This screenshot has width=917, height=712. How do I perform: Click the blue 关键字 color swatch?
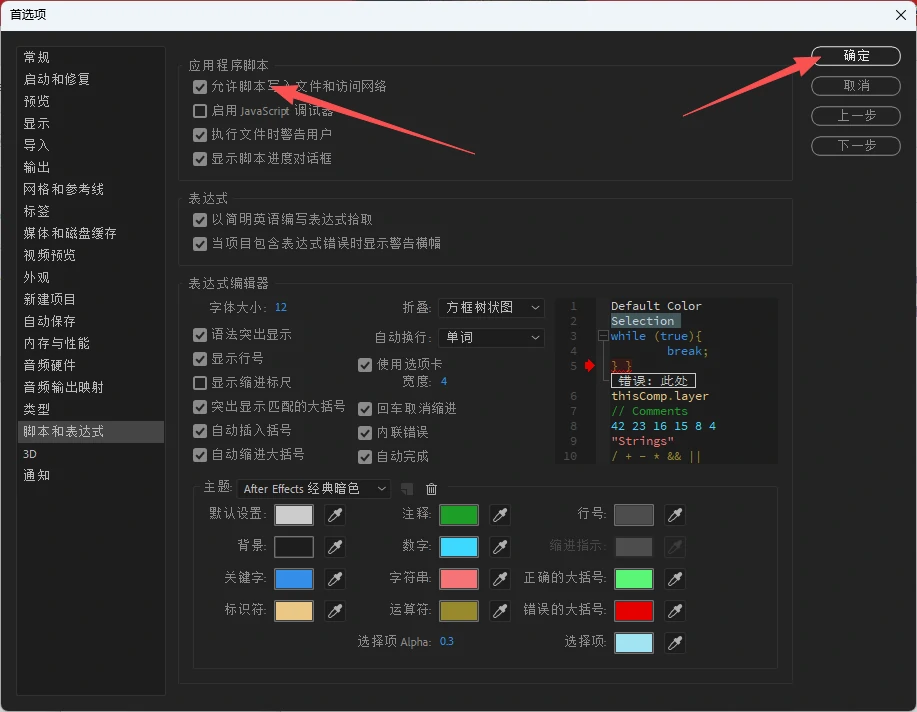(294, 579)
